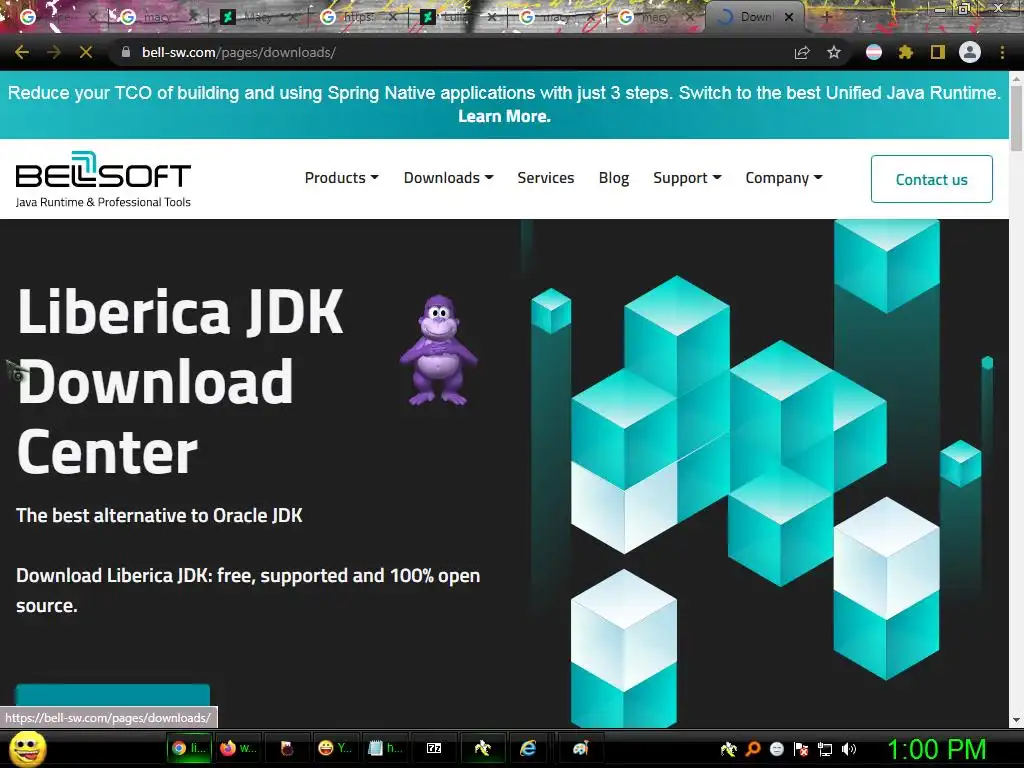Click the browser back arrow
The image size is (1024, 768).
[x=22, y=52]
